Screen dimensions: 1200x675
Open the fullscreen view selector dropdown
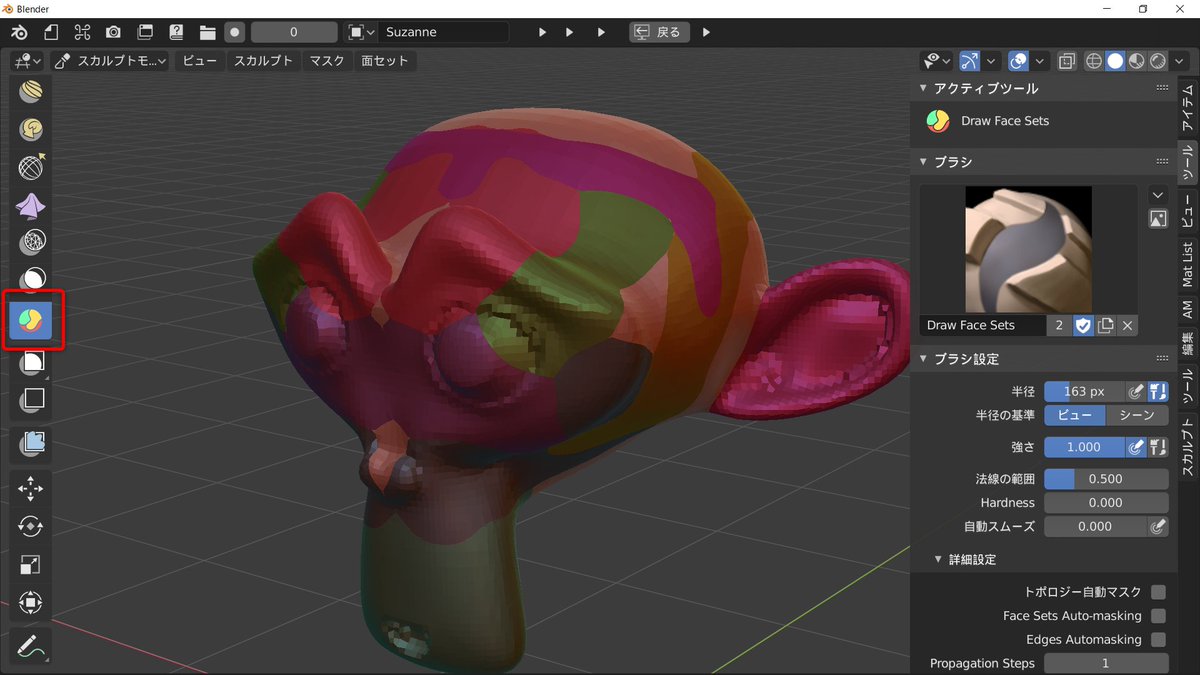[x=361, y=32]
